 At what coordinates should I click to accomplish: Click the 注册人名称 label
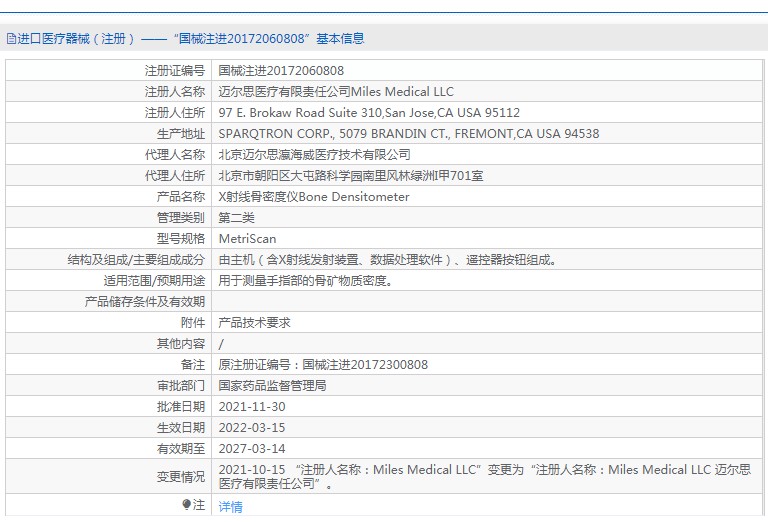[175, 92]
